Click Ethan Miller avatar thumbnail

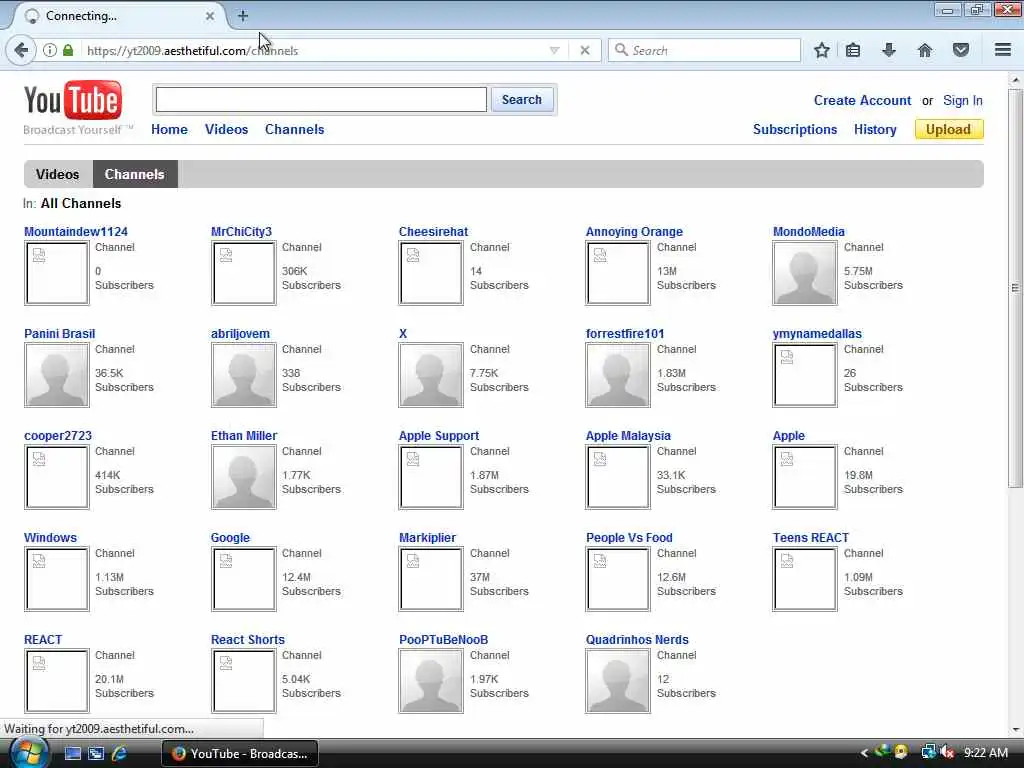[243, 477]
